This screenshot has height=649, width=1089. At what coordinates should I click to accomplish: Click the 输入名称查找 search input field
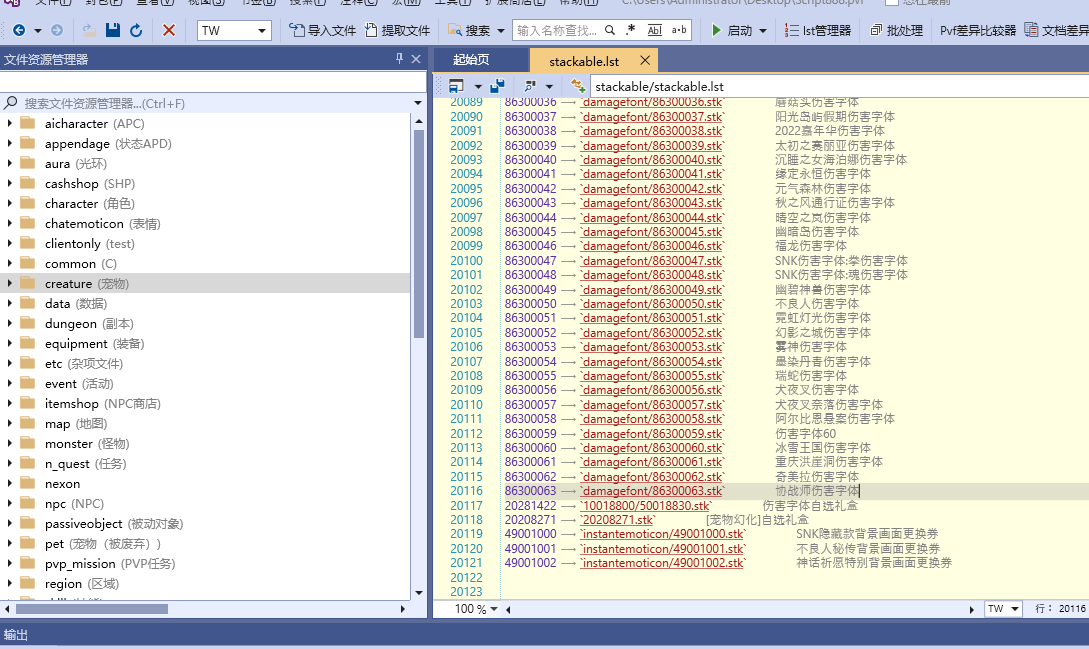[553, 29]
